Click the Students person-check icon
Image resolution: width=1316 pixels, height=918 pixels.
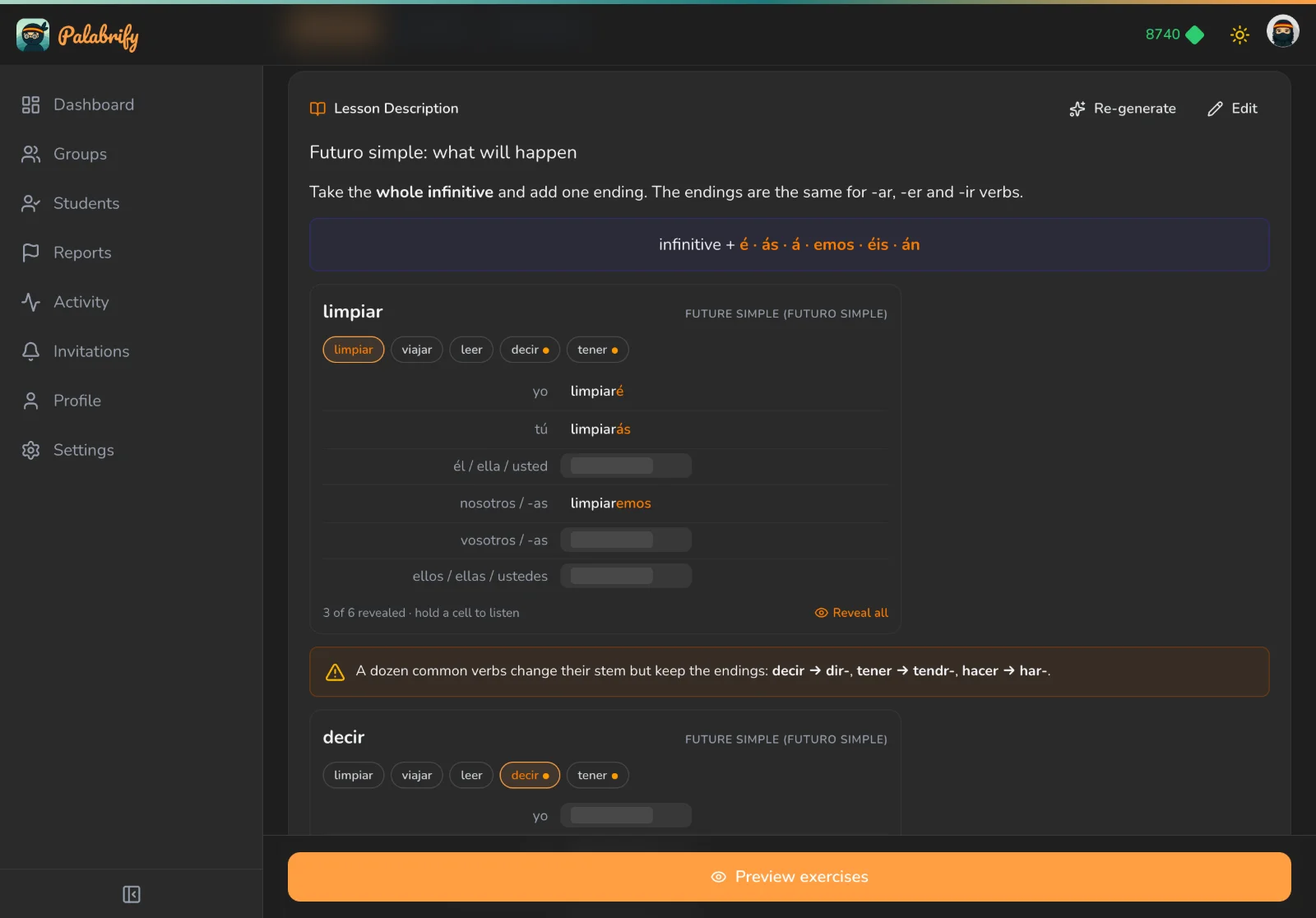30,203
